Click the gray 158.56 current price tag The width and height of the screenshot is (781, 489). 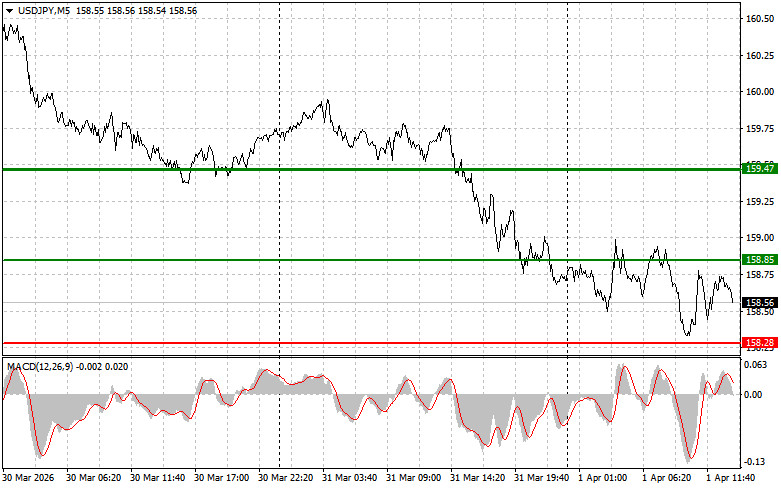761,302
